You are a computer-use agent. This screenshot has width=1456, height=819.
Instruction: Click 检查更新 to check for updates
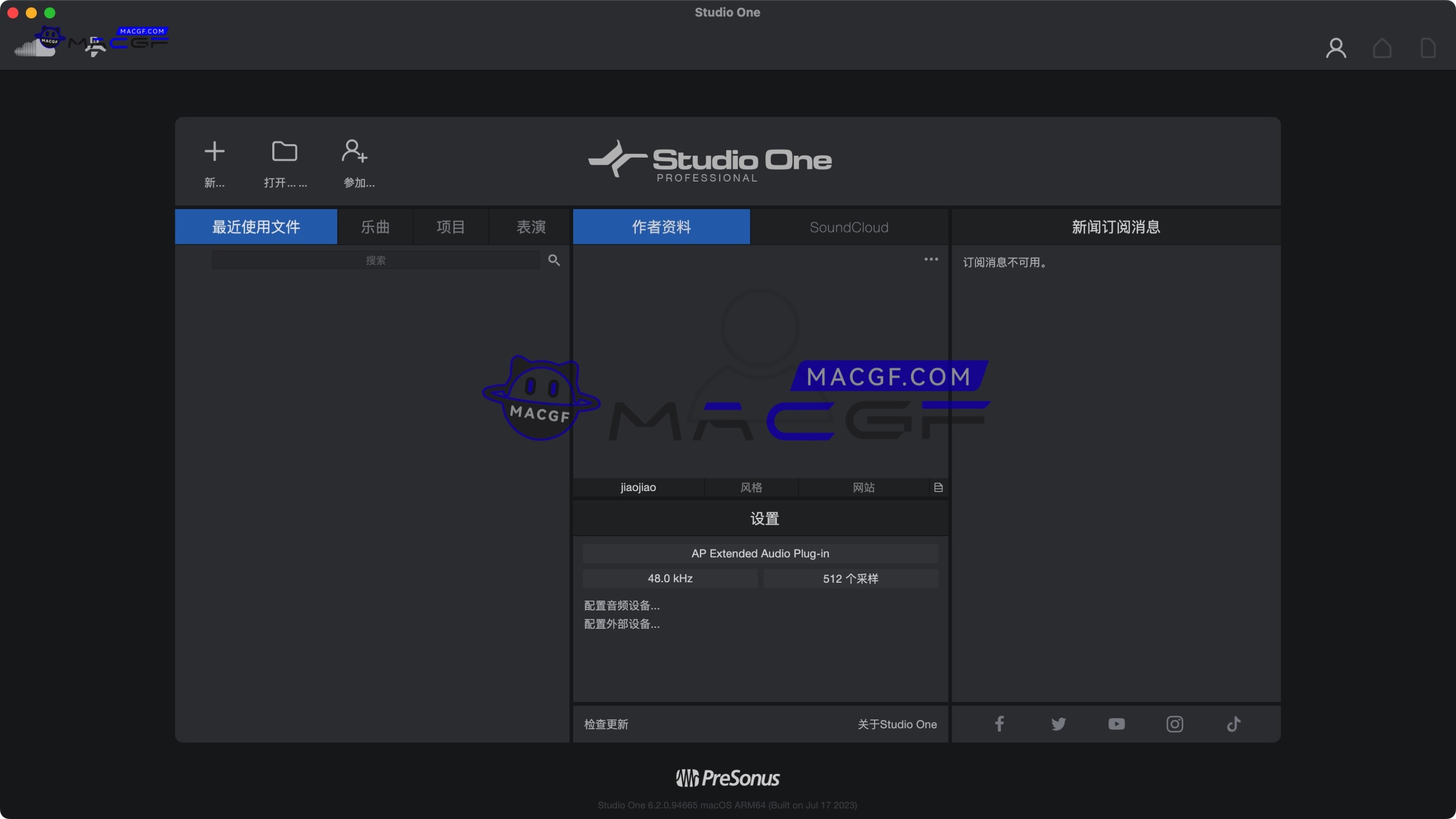point(605,724)
